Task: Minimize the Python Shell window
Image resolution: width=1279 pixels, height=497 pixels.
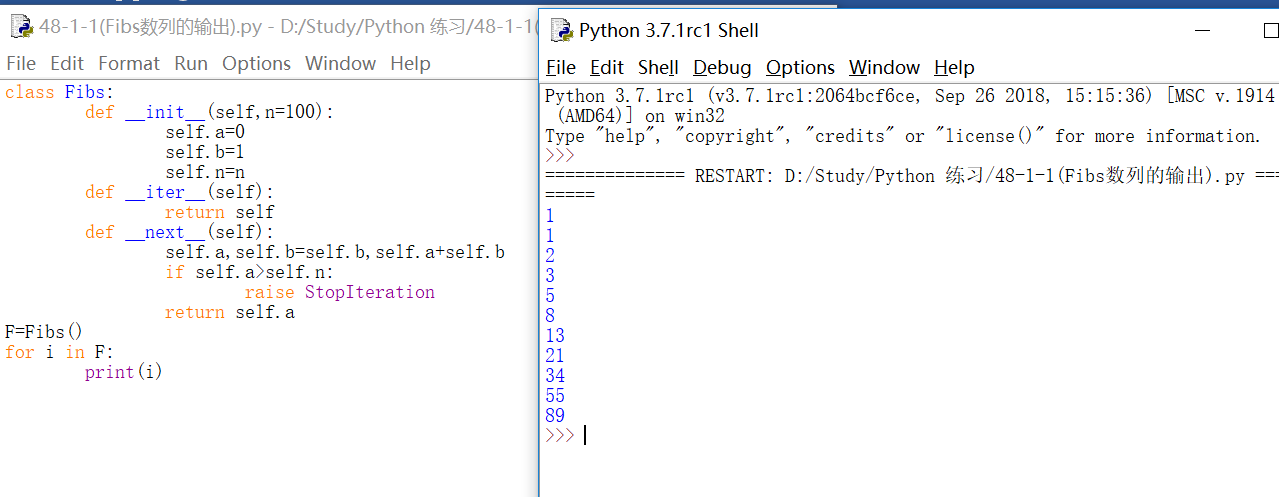Action: (x=1203, y=30)
